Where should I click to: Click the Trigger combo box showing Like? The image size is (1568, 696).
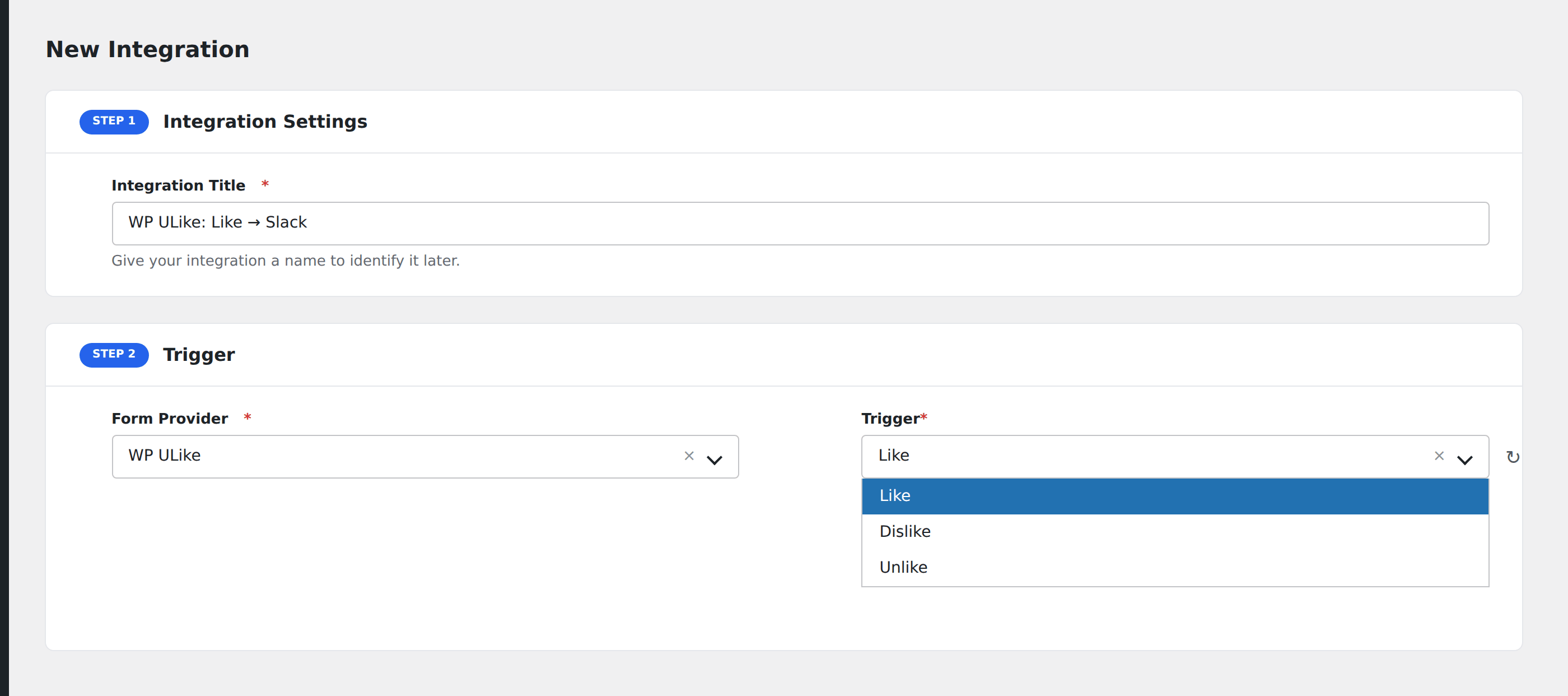point(1175,457)
